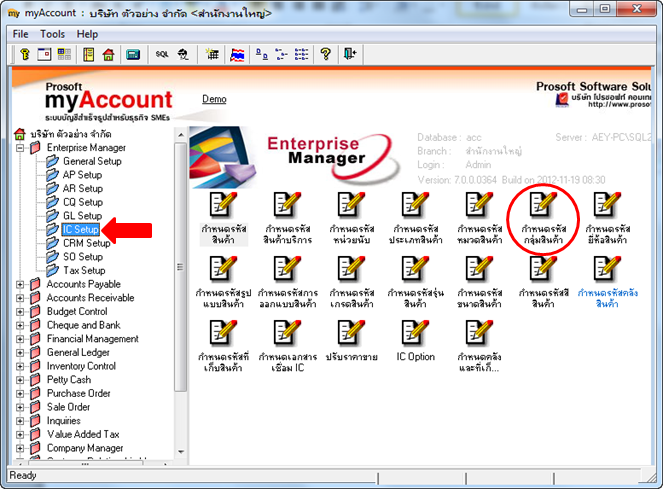The height and width of the screenshot is (489, 663).
Task: Click the กำหนดรหัสคลังสินค้า blue link
Action: point(608,298)
